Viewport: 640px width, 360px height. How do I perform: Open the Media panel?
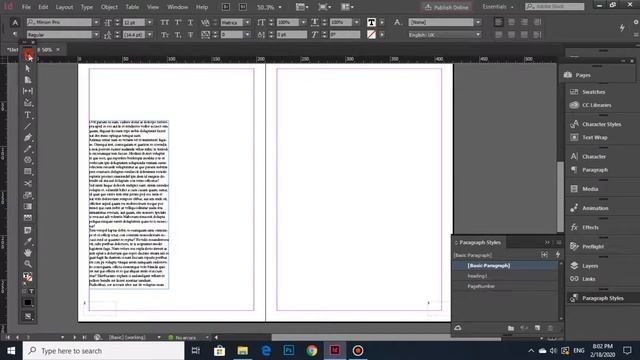584,189
